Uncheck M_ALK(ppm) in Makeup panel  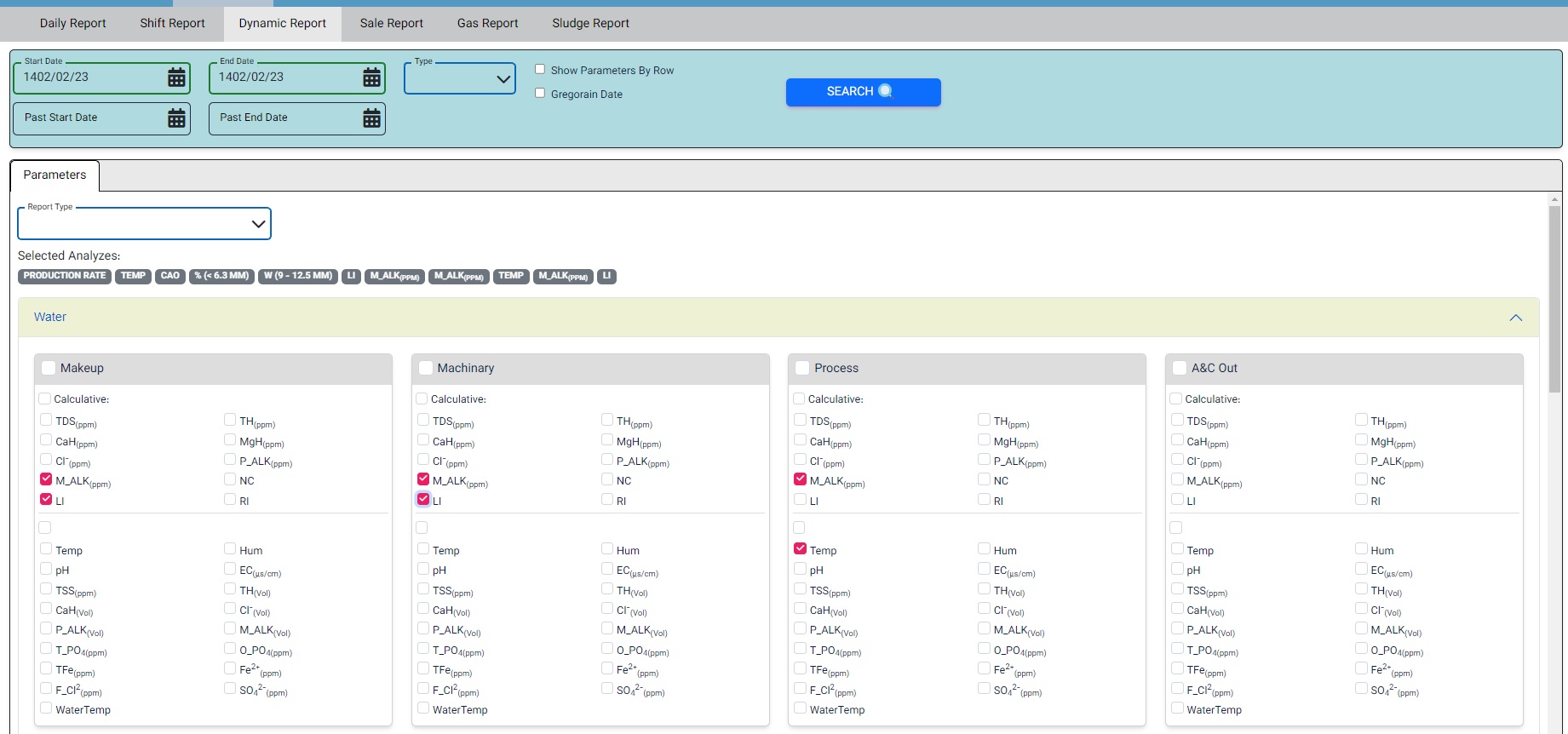point(46,479)
